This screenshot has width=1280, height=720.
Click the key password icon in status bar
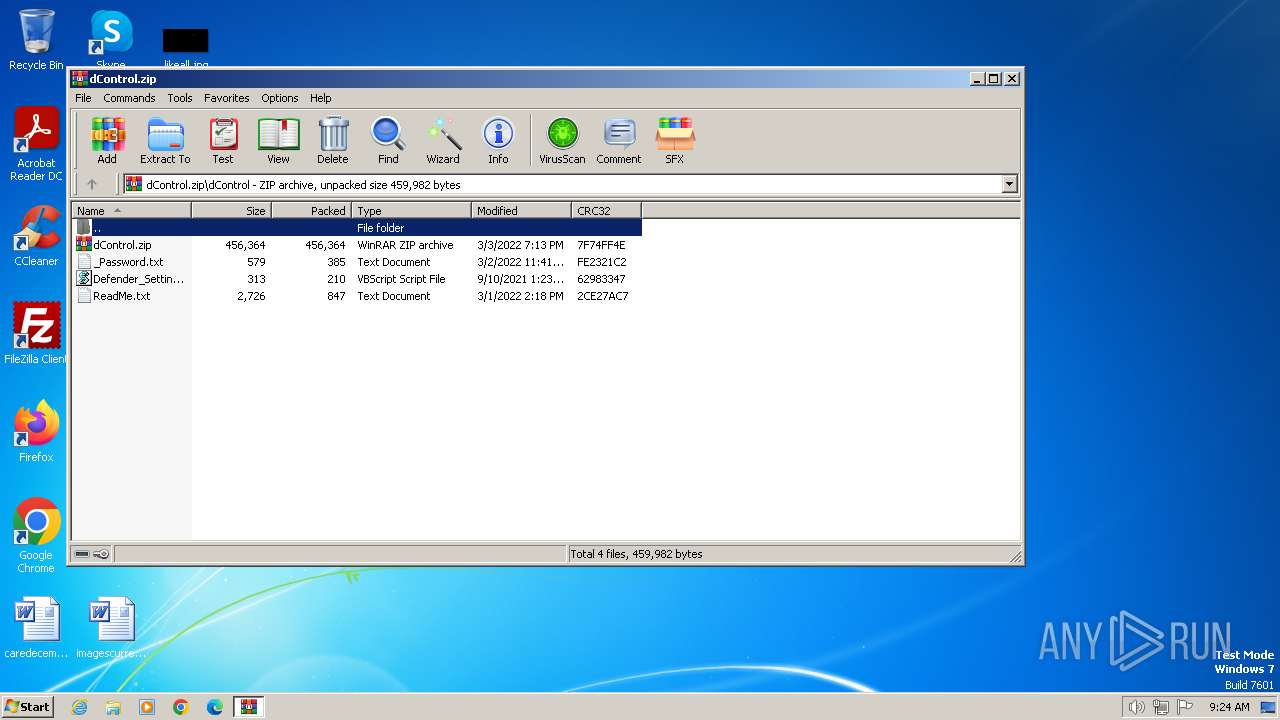point(101,554)
